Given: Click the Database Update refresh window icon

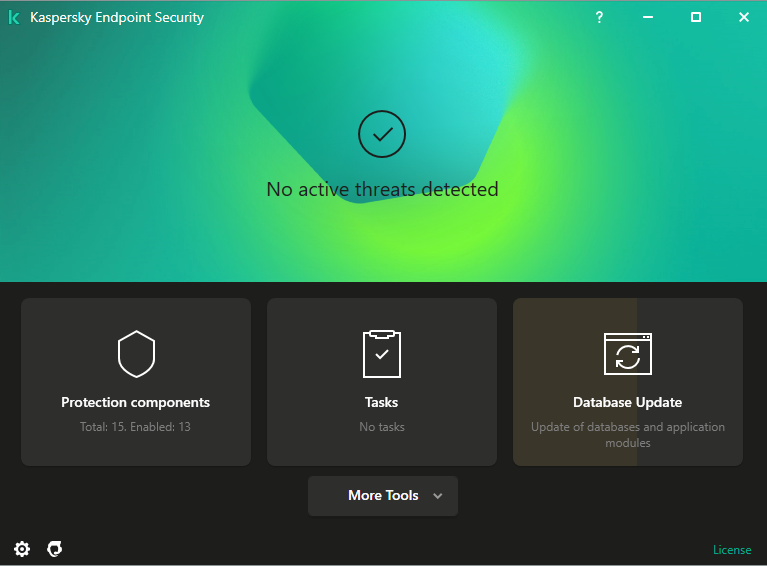Looking at the screenshot, I should (x=627, y=354).
